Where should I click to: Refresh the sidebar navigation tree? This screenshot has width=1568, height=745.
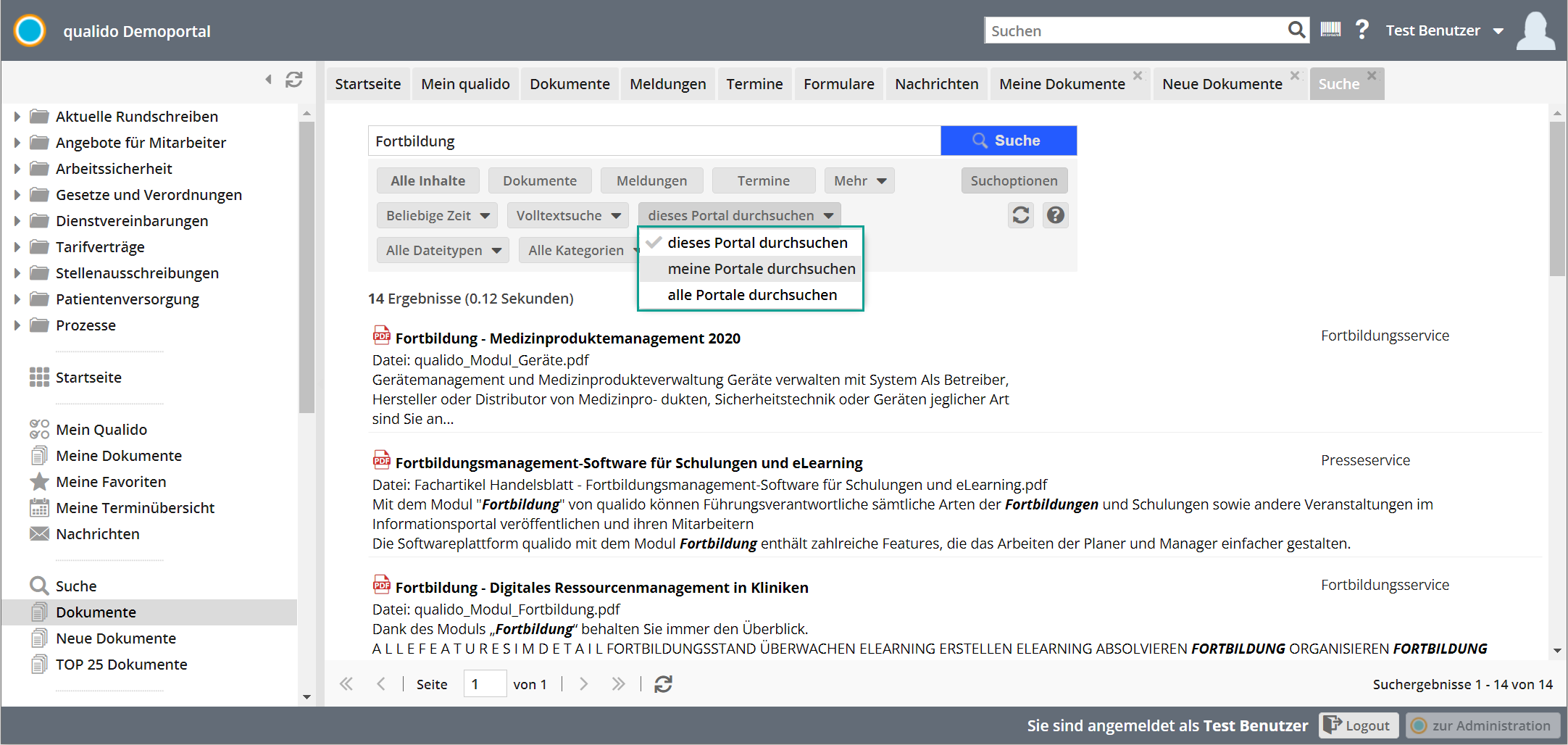293,80
